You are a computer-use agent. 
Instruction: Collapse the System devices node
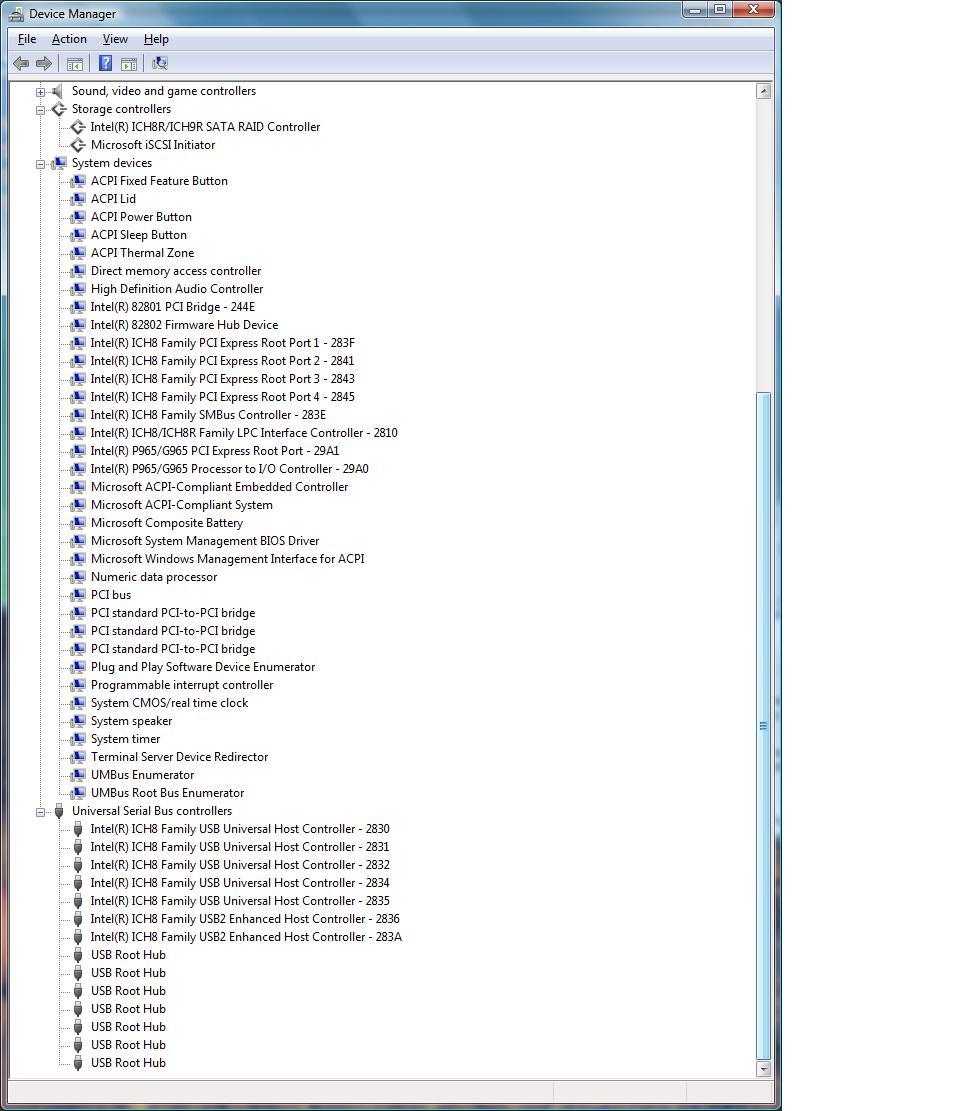click(40, 164)
